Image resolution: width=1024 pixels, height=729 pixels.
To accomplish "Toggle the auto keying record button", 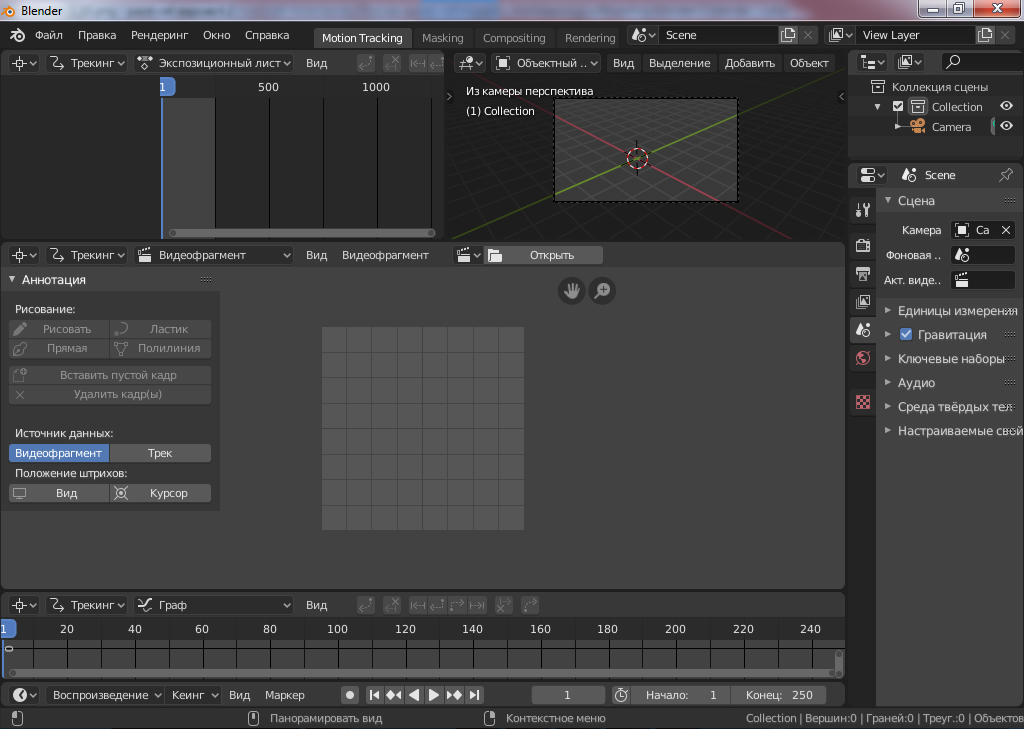I will (349, 695).
